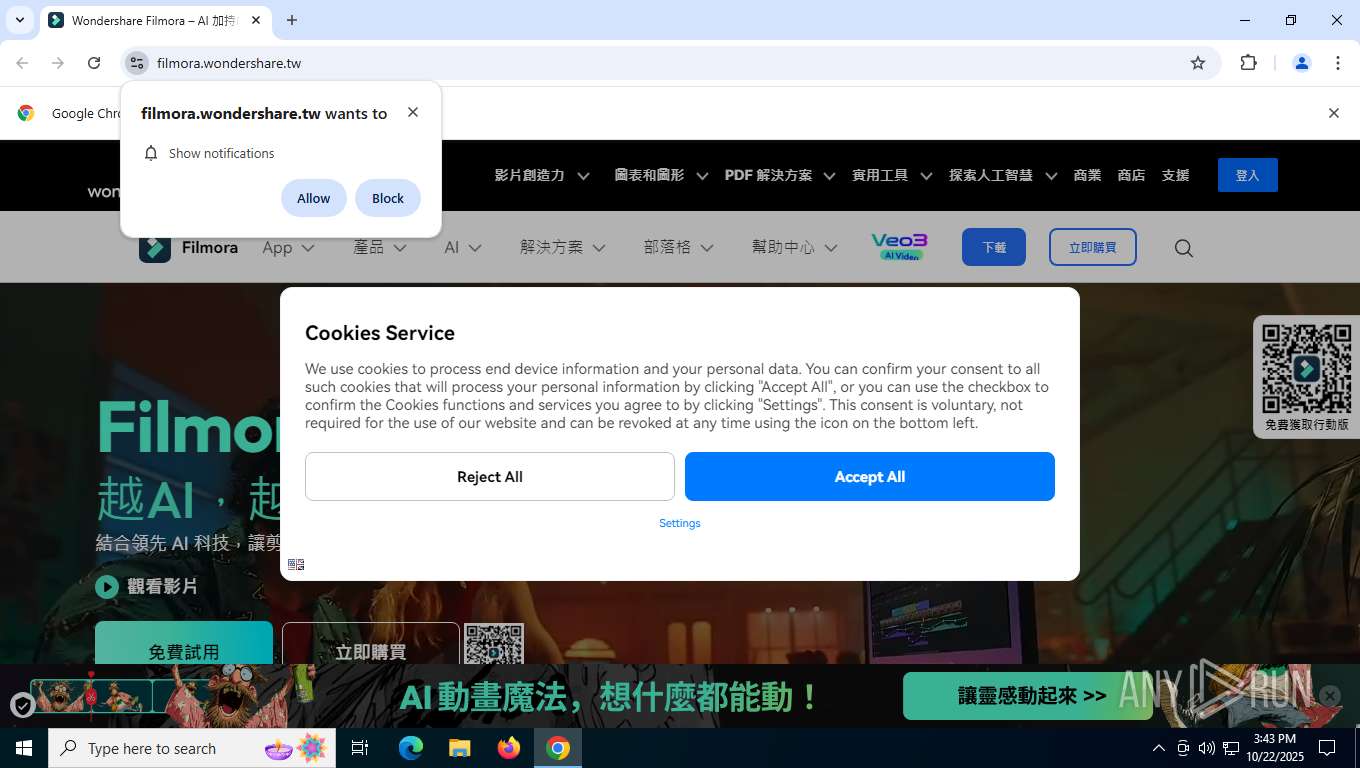Expand the 圖表和圖形 menu
Image resolution: width=1360 pixels, height=768 pixels.
click(661, 175)
